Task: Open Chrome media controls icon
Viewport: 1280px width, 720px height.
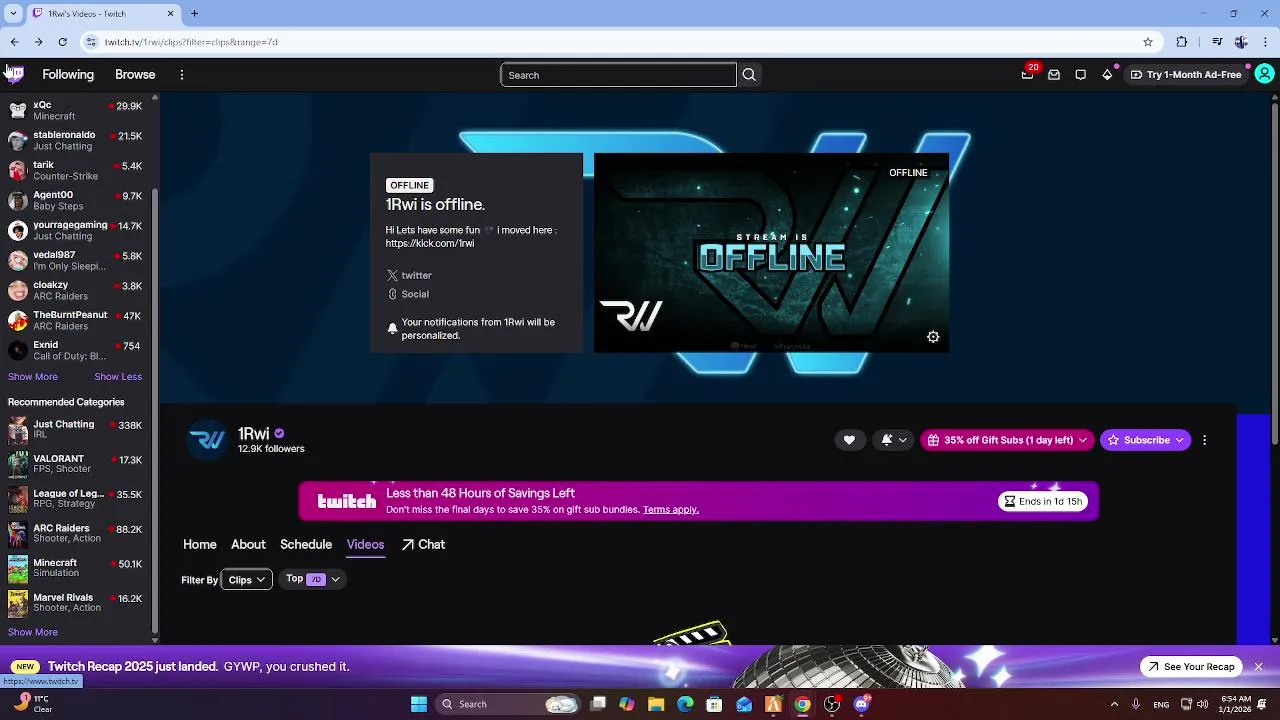Action: pos(1216,42)
